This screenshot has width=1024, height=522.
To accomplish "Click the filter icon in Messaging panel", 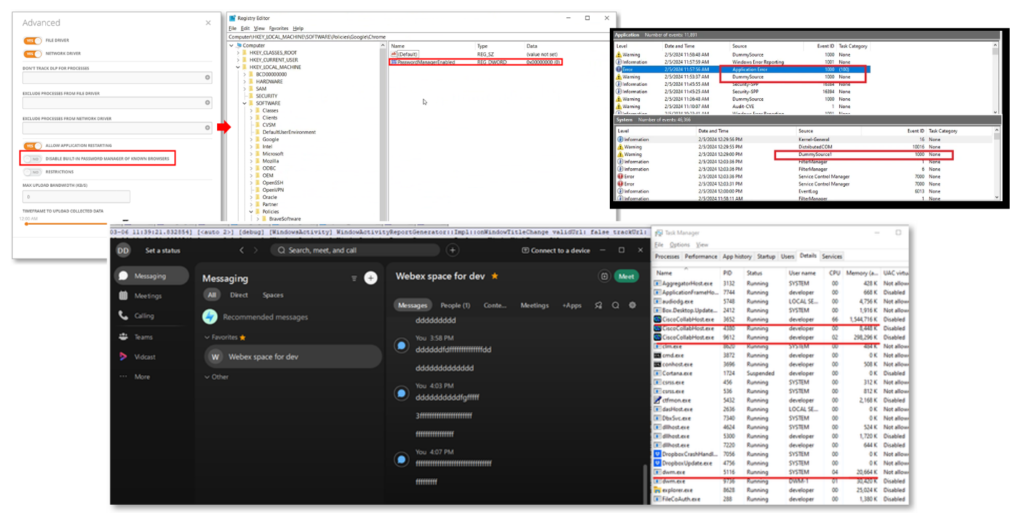I will click(x=353, y=279).
